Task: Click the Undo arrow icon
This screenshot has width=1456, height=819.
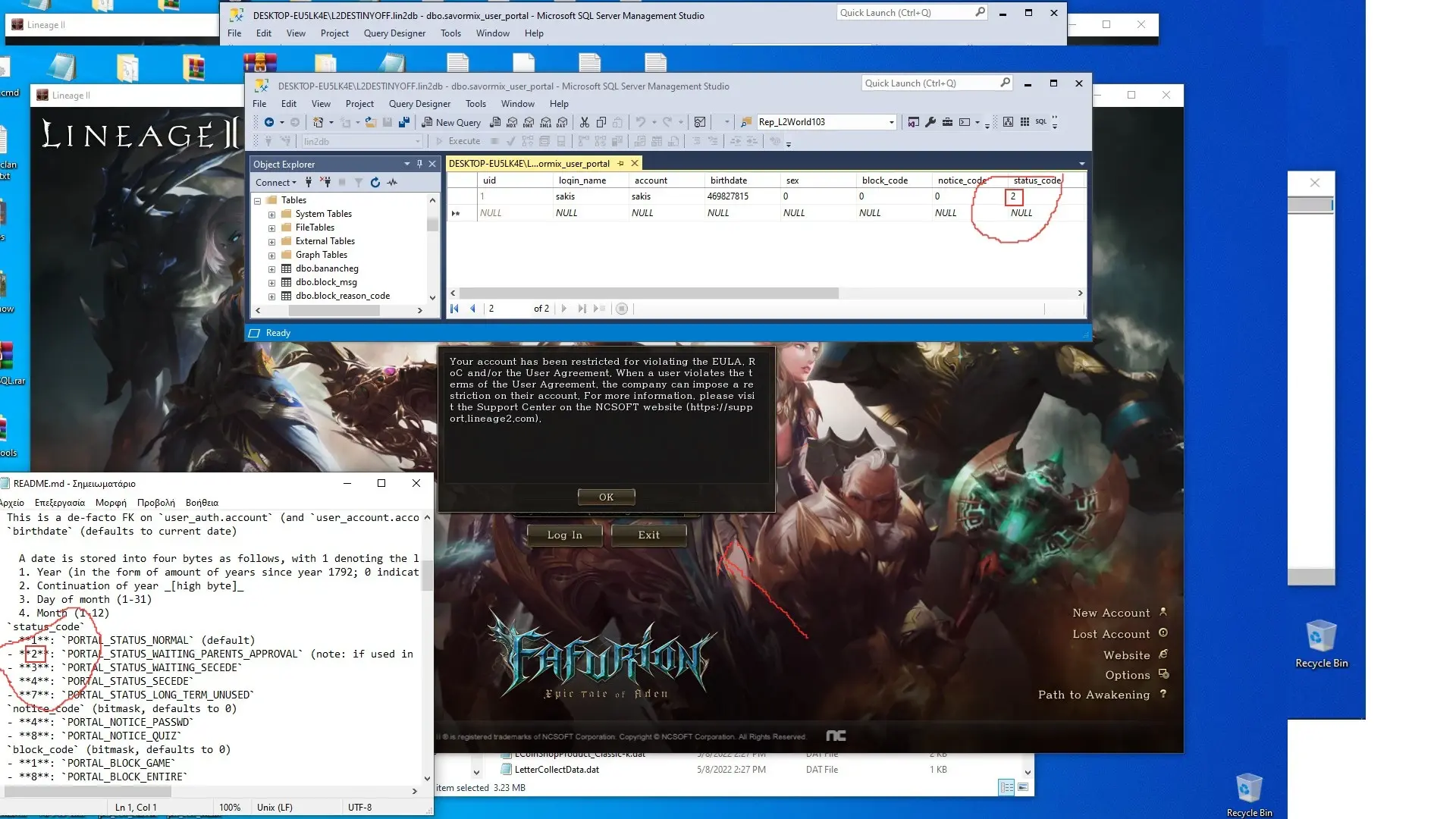Action: pos(641,122)
